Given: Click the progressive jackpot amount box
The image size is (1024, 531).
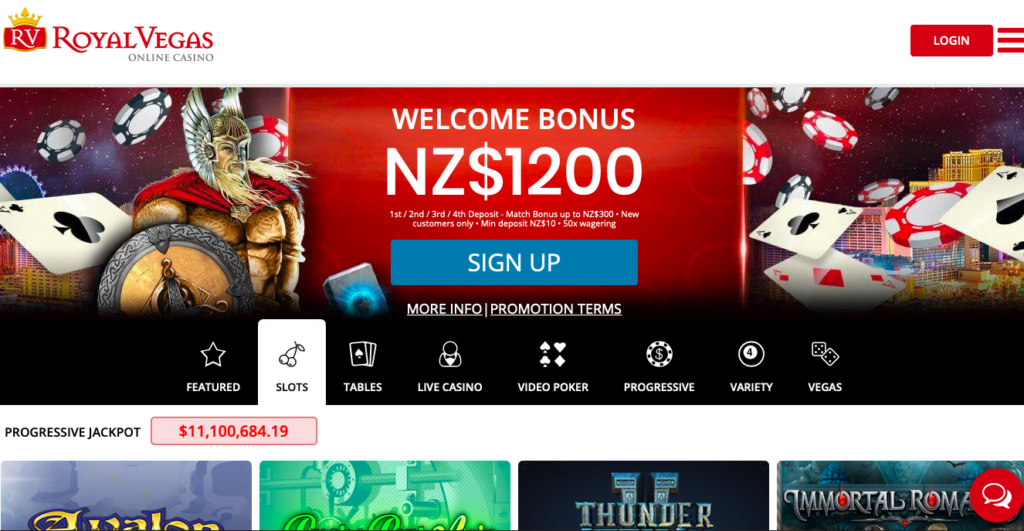Looking at the screenshot, I should pyautogui.click(x=234, y=431).
